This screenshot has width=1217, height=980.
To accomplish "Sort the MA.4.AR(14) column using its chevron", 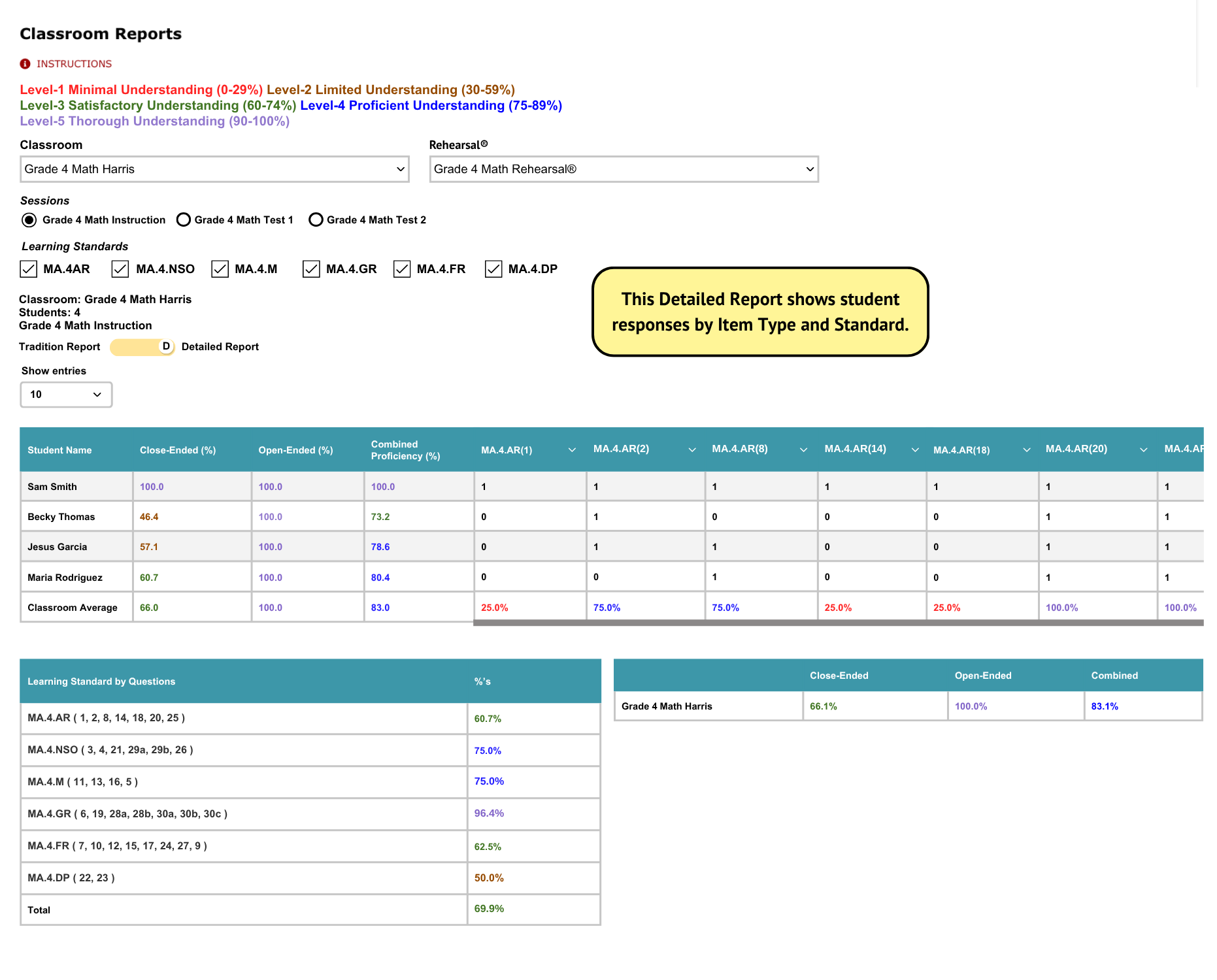I will [x=914, y=449].
